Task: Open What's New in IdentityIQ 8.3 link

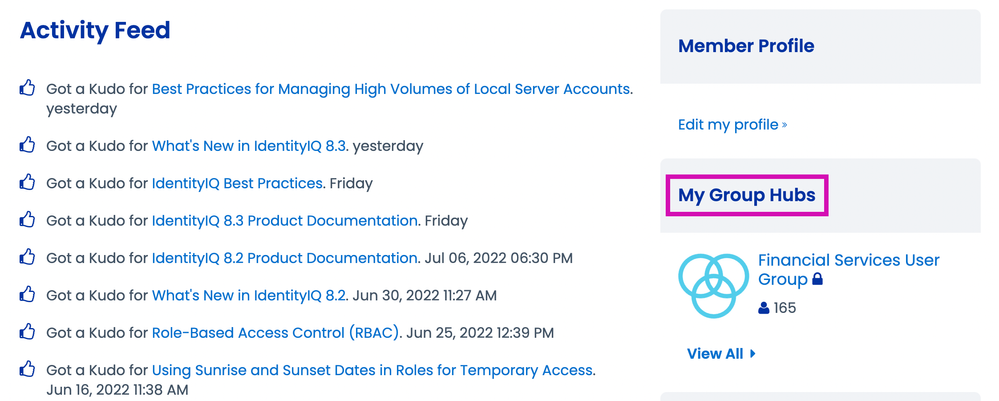Action: pos(249,146)
